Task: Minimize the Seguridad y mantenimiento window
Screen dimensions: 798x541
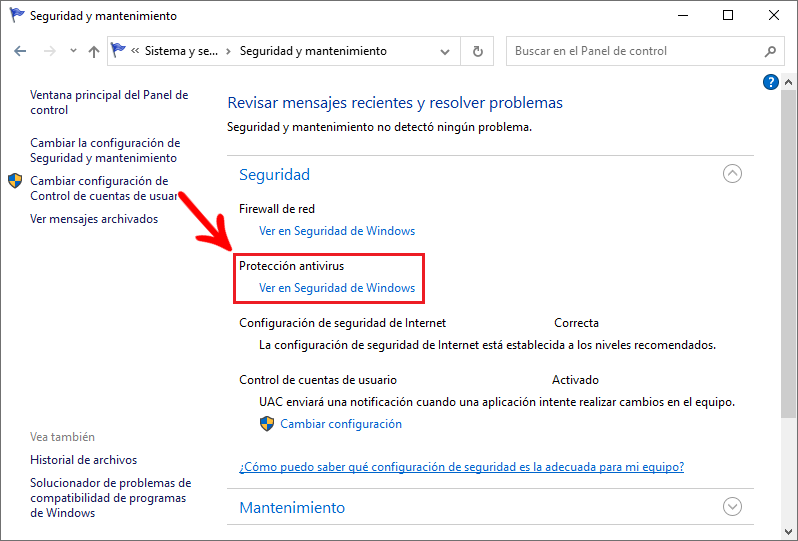Action: (x=682, y=15)
